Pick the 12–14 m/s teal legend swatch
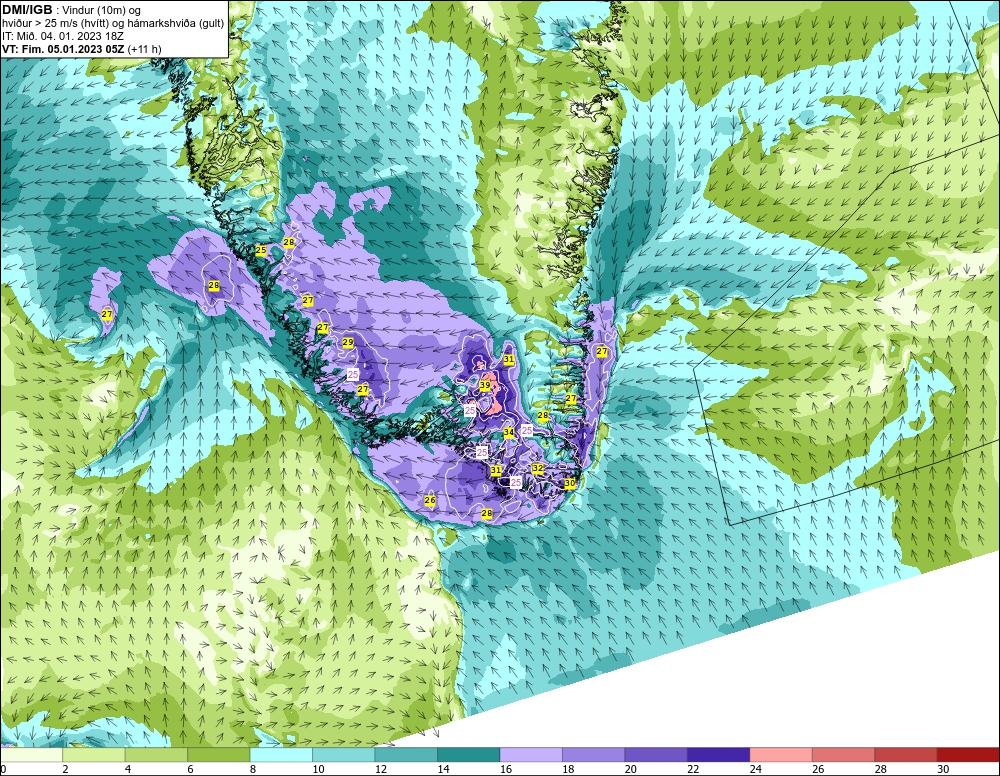1000x776 pixels. tap(406, 755)
